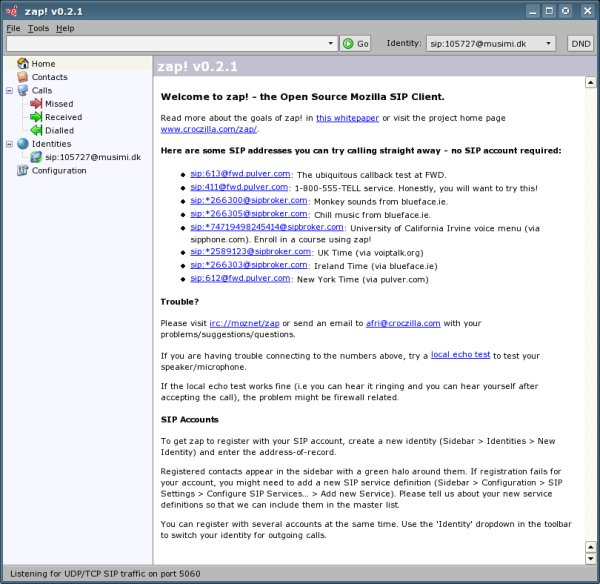Image resolution: width=600 pixels, height=584 pixels.
Task: Open the Identity dropdown sip:105727@musimi.dk
Action: (x=491, y=44)
